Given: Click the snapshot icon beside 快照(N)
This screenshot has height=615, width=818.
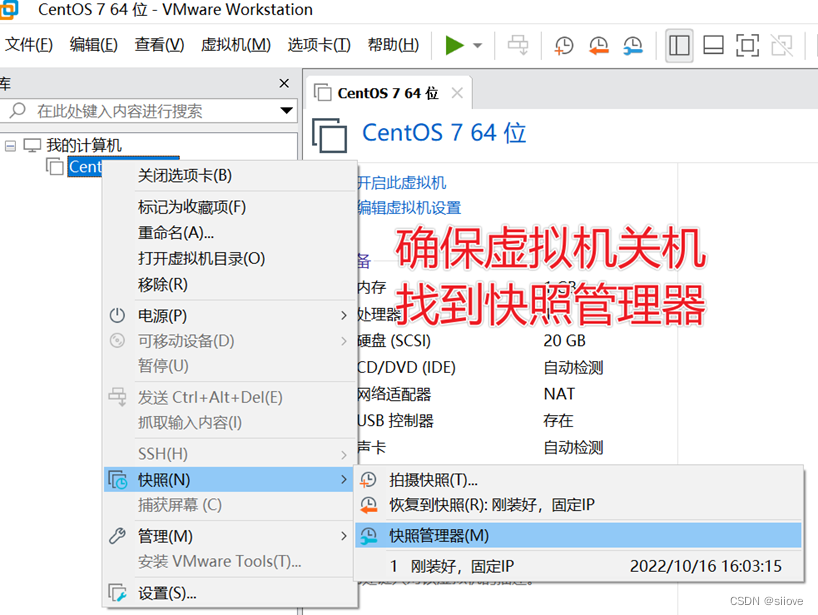Looking at the screenshot, I should point(117,479).
